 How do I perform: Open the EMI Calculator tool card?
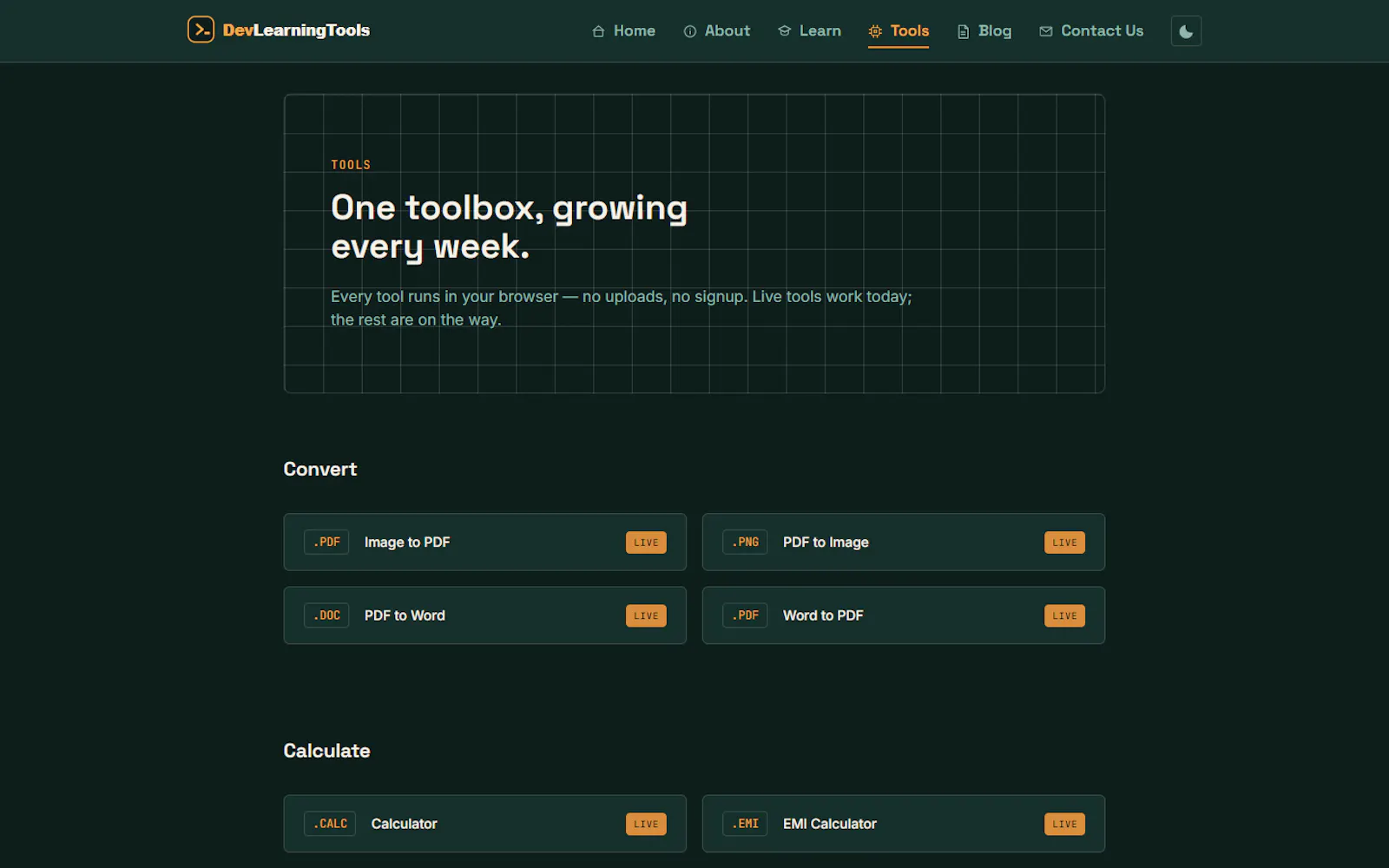[x=903, y=824]
